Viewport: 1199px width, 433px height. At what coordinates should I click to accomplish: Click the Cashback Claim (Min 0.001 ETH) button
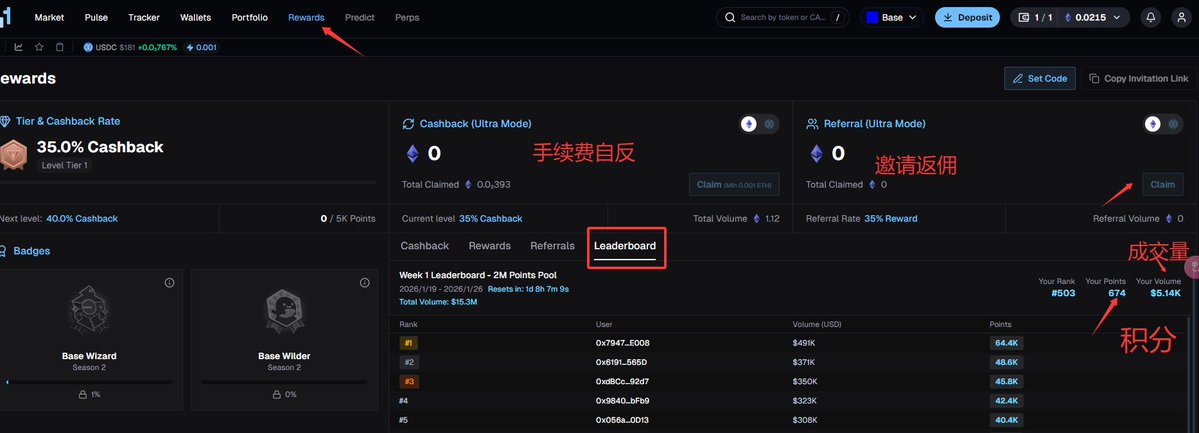point(734,184)
